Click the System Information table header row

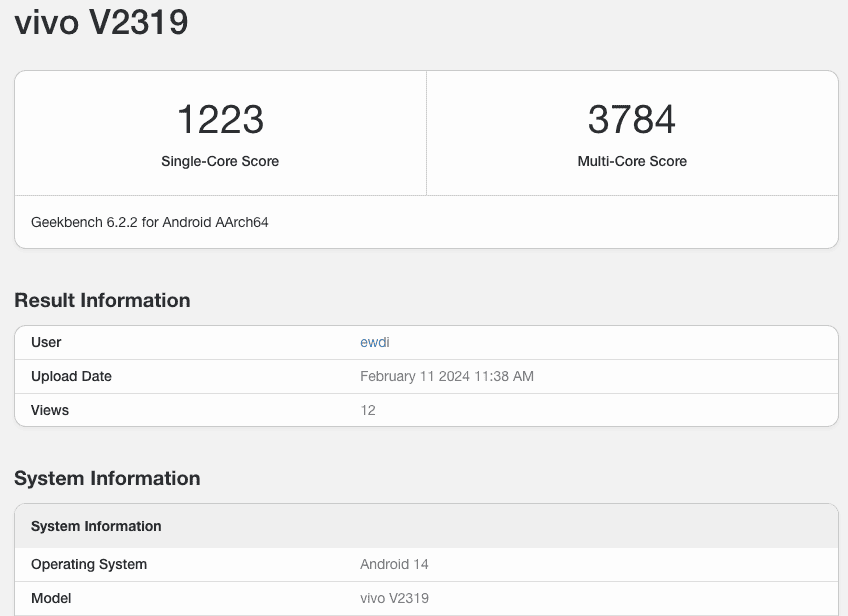point(426,526)
